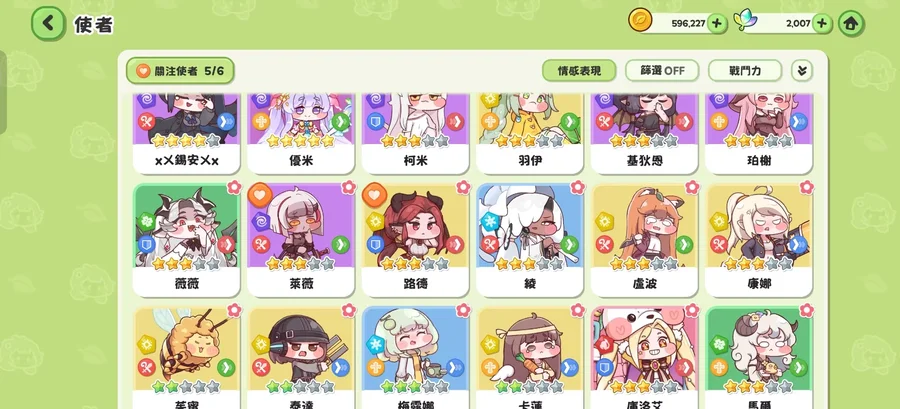Select the 情感表現 tab

(579, 71)
